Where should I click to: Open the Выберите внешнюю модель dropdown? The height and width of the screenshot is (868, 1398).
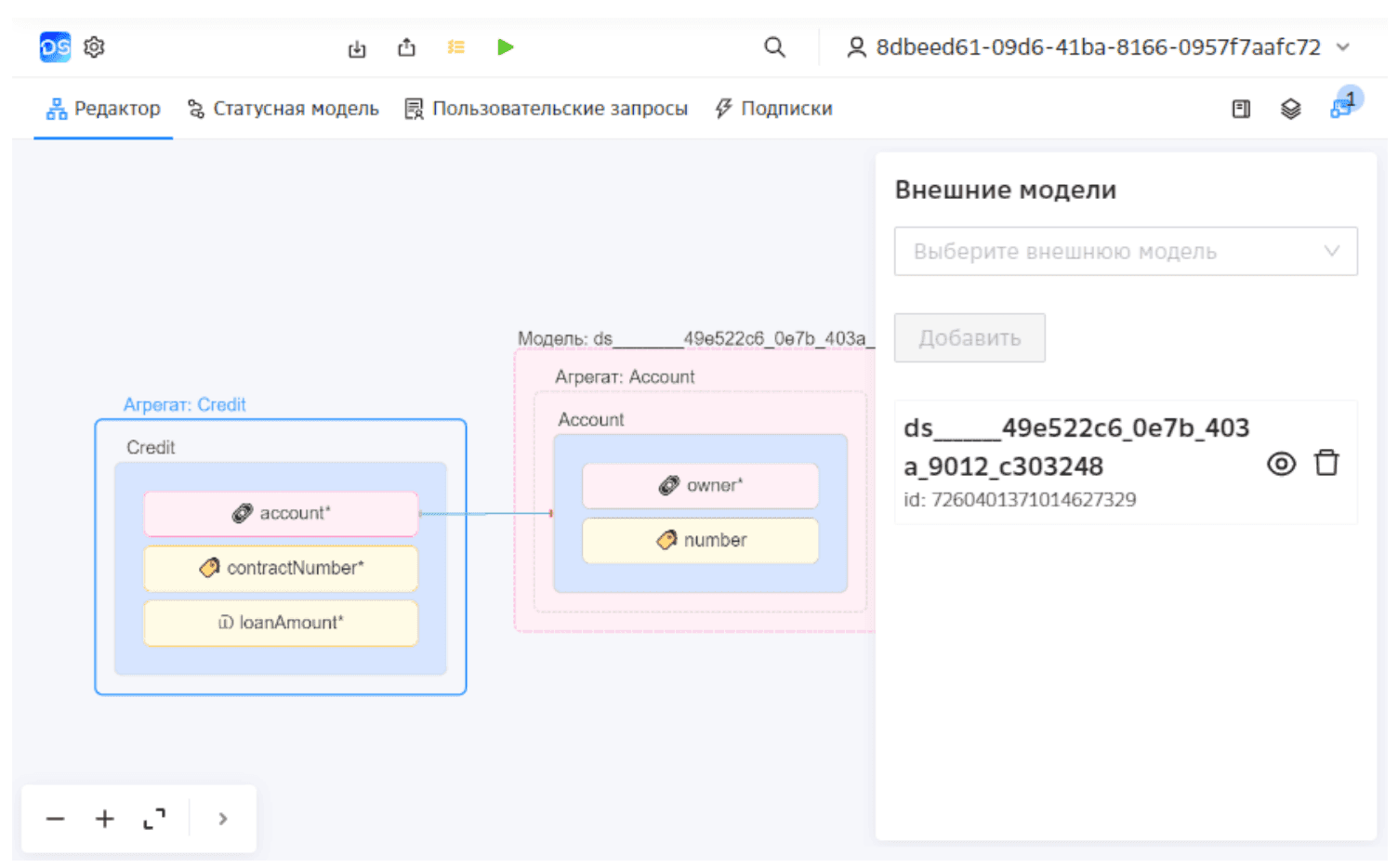(1126, 251)
